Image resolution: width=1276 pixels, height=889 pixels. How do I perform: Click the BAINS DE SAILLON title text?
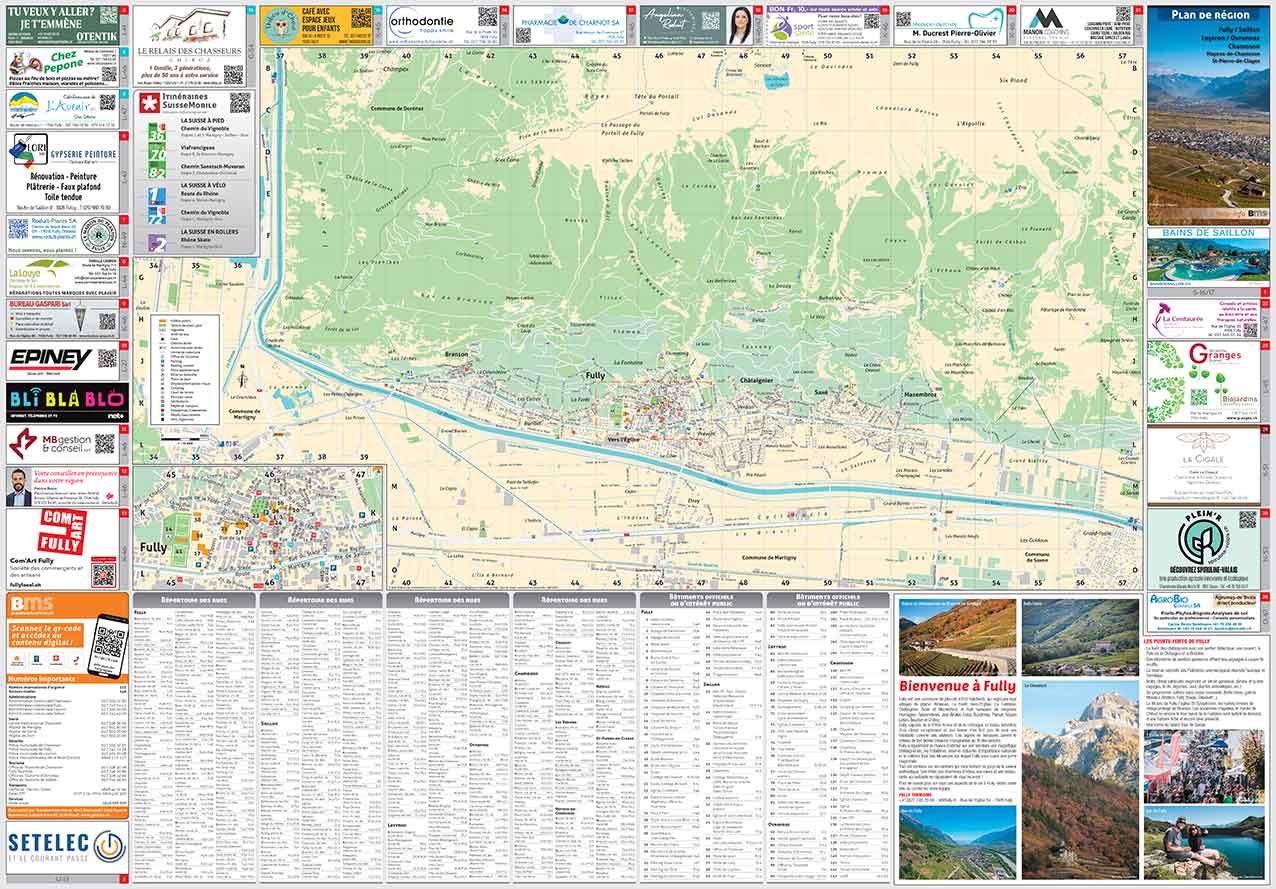tap(1209, 233)
